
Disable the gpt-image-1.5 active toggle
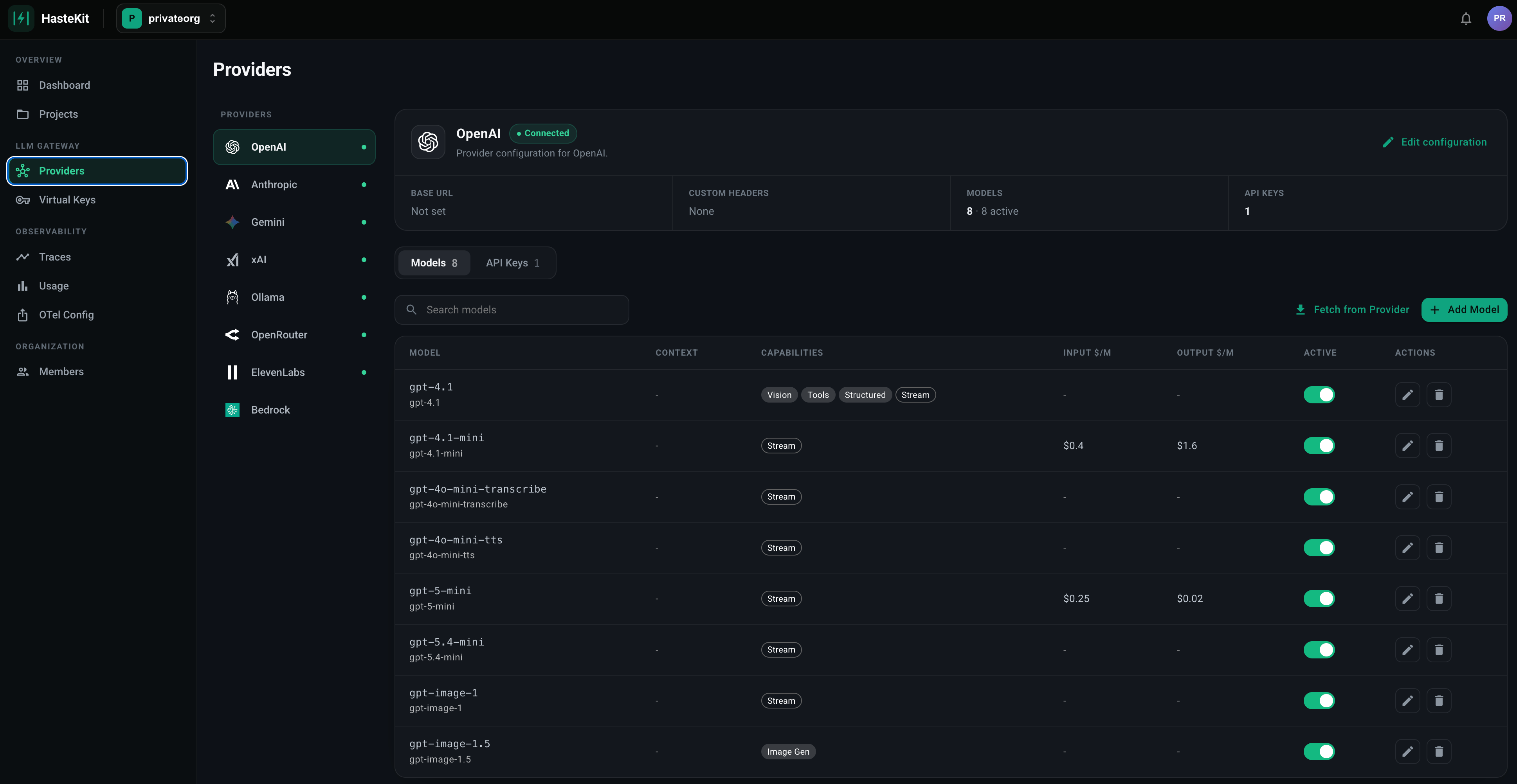pyautogui.click(x=1319, y=752)
